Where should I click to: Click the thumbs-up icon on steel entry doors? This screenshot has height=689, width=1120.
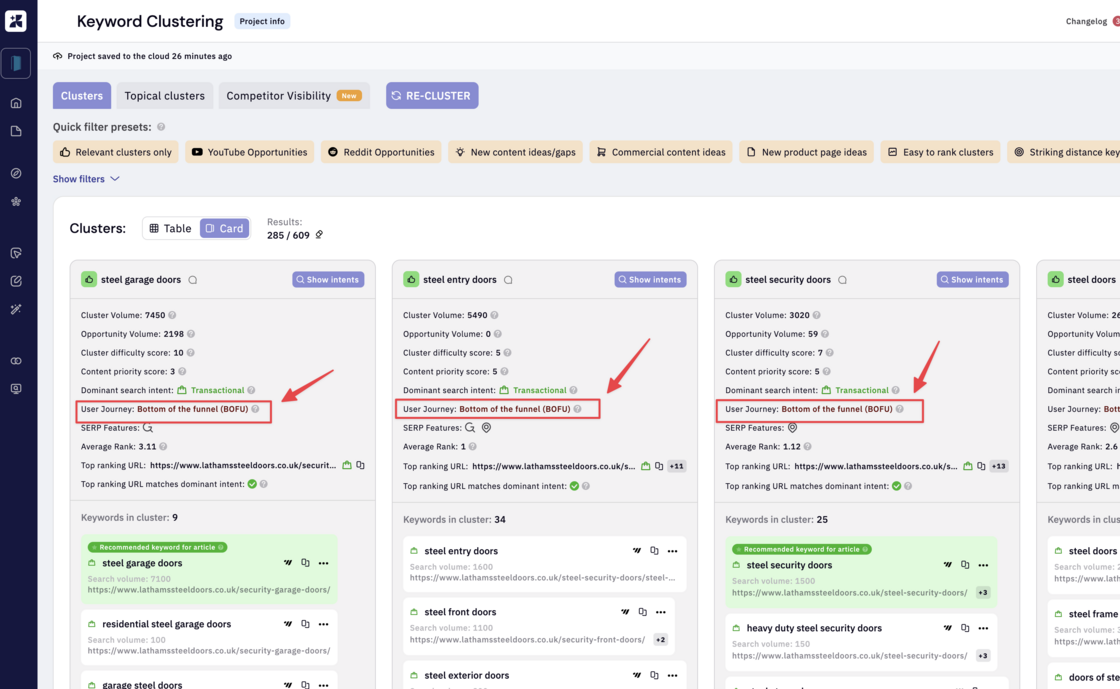[x=411, y=279]
